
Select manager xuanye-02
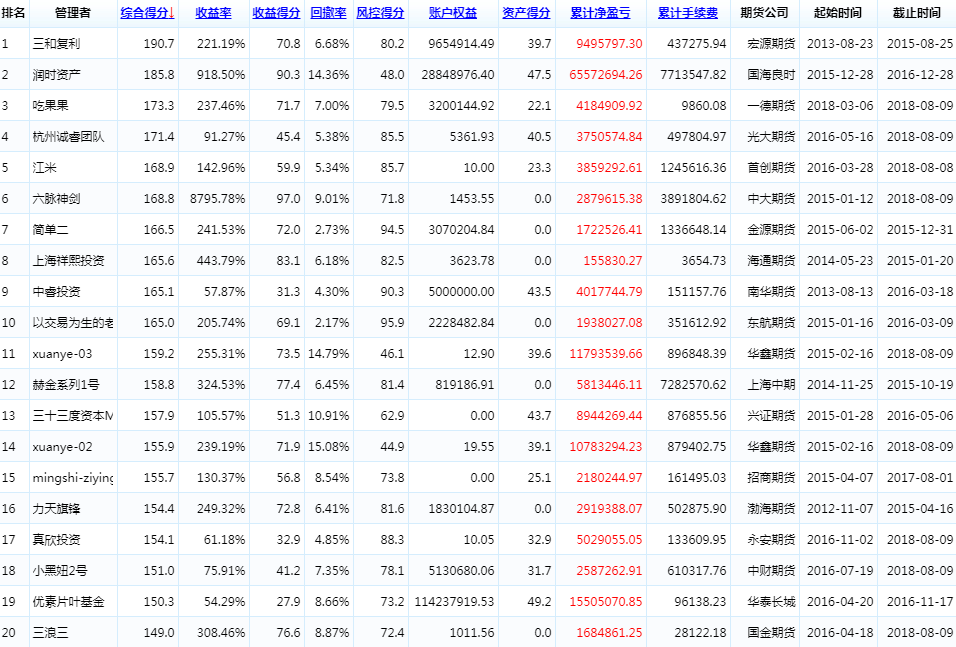click(x=62, y=447)
